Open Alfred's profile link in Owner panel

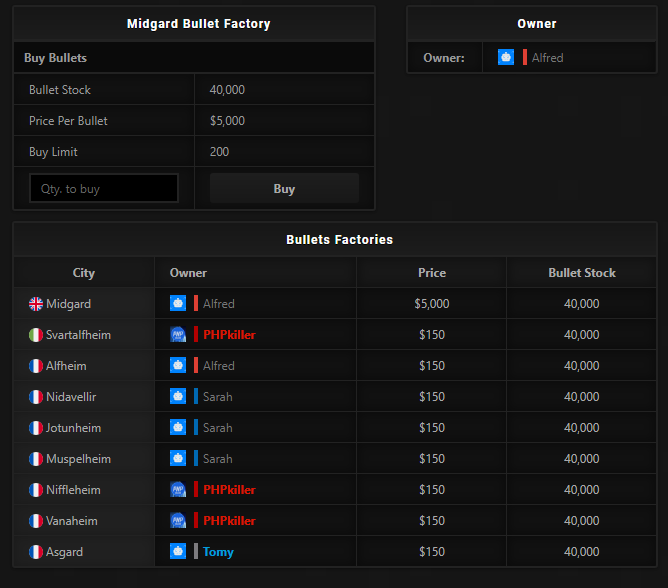pos(547,58)
